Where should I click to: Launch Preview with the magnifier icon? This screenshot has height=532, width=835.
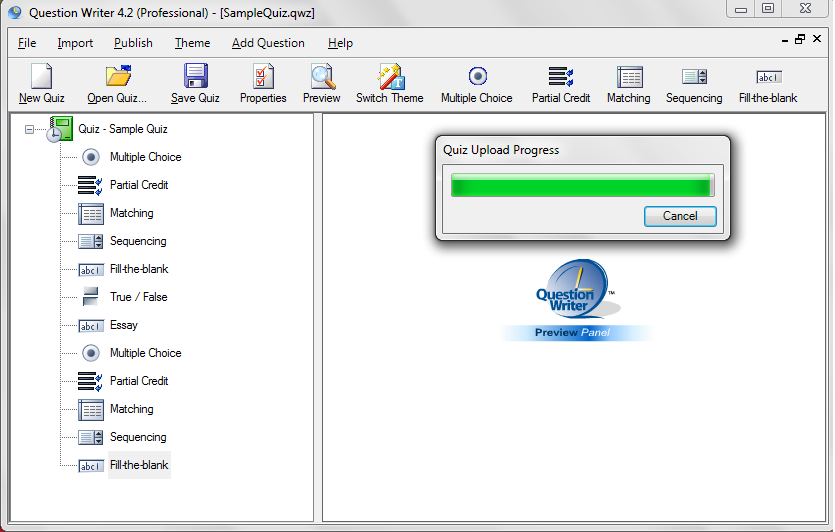coord(323,77)
